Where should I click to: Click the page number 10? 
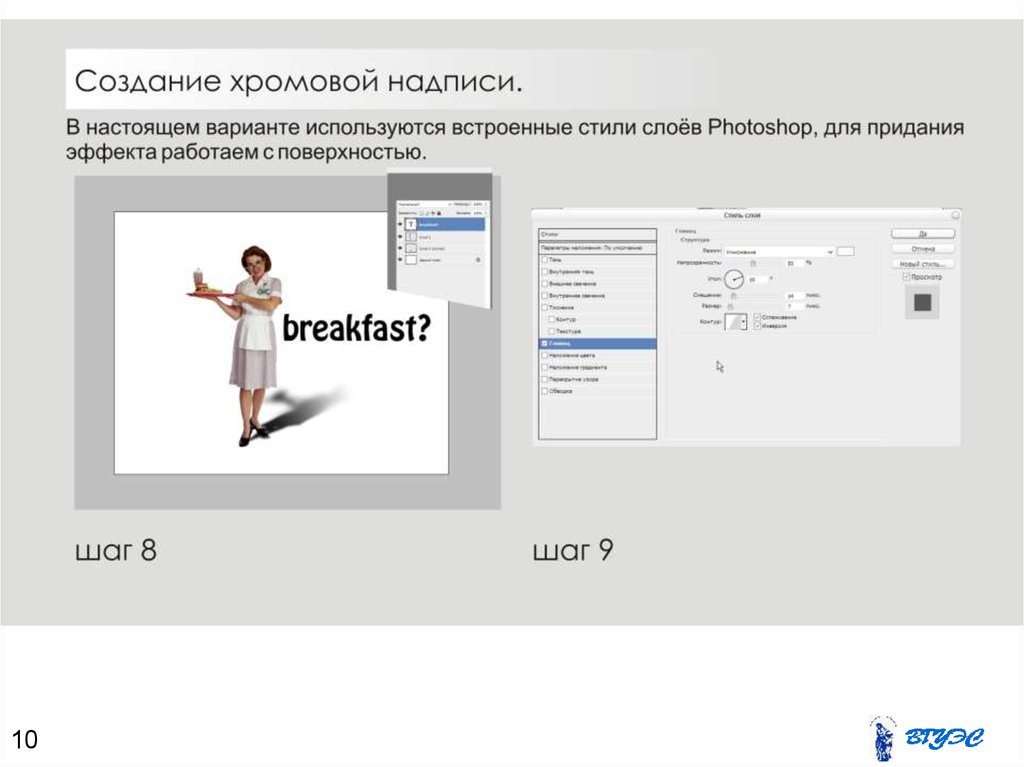click(x=25, y=740)
